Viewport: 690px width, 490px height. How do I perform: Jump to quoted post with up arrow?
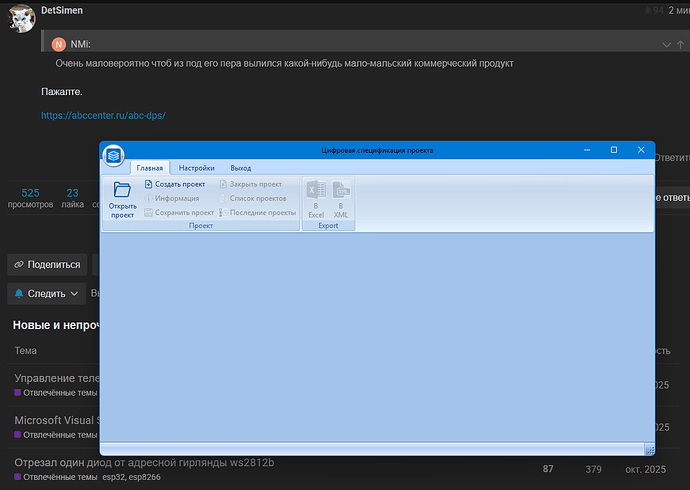coord(680,44)
